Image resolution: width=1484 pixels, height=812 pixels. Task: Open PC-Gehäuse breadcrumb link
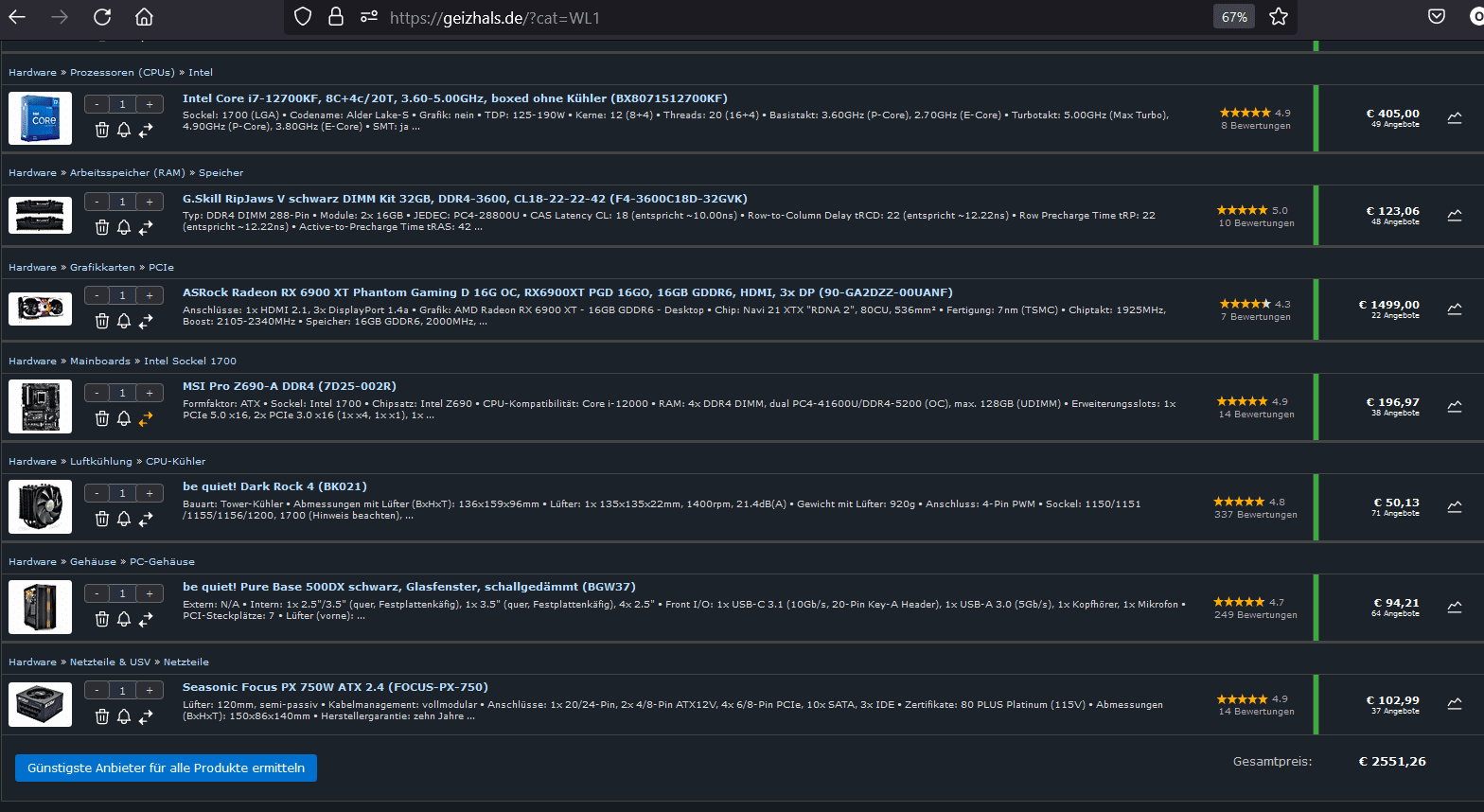162,561
